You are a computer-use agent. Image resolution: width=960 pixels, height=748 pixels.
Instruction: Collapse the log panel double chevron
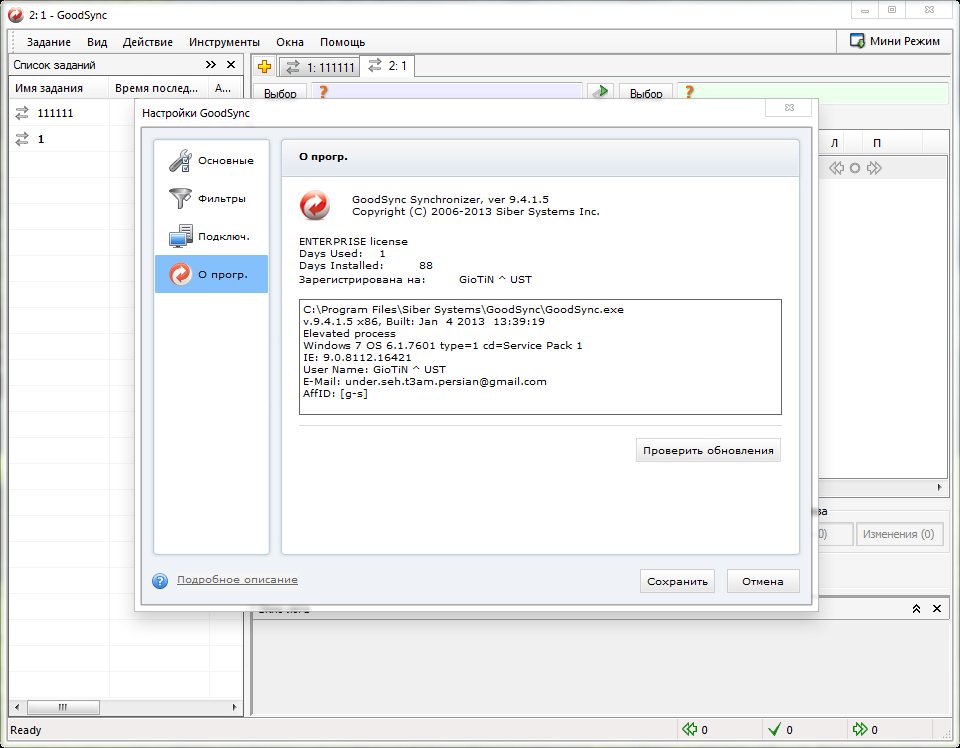tap(916, 608)
